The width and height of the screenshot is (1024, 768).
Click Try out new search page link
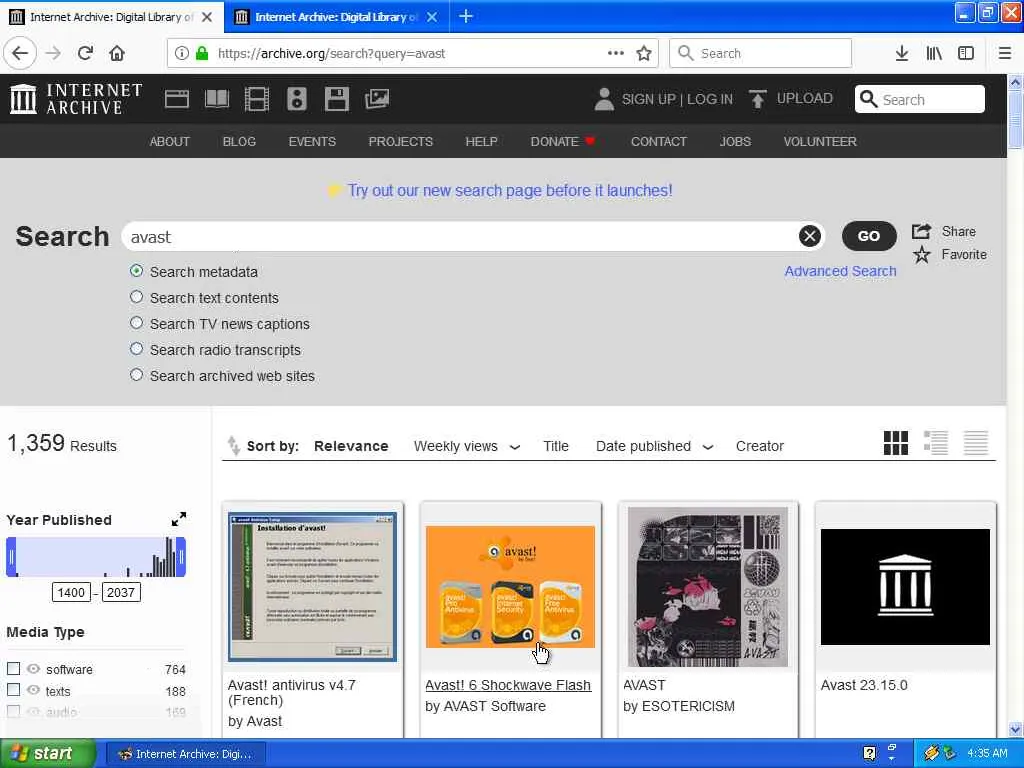pyautogui.click(x=509, y=190)
